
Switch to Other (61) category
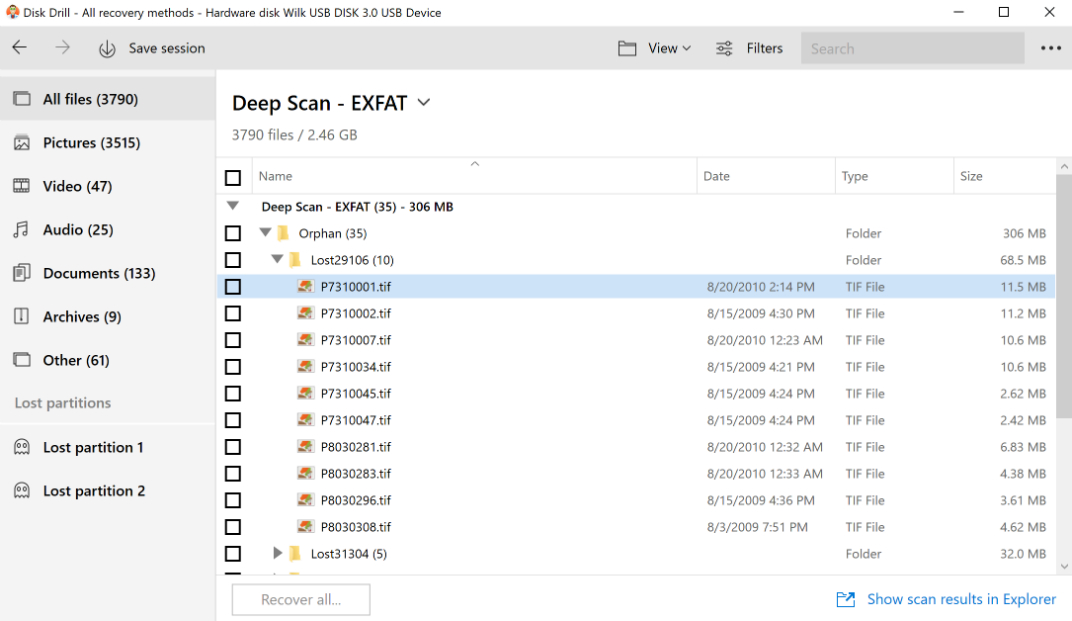click(107, 360)
